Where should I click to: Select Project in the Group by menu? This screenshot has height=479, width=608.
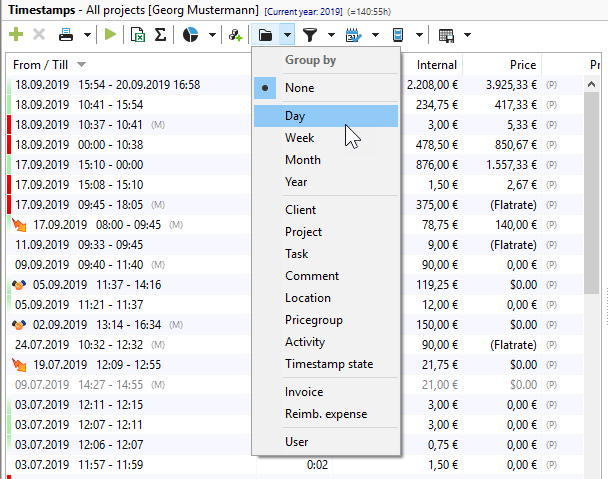coord(303,232)
